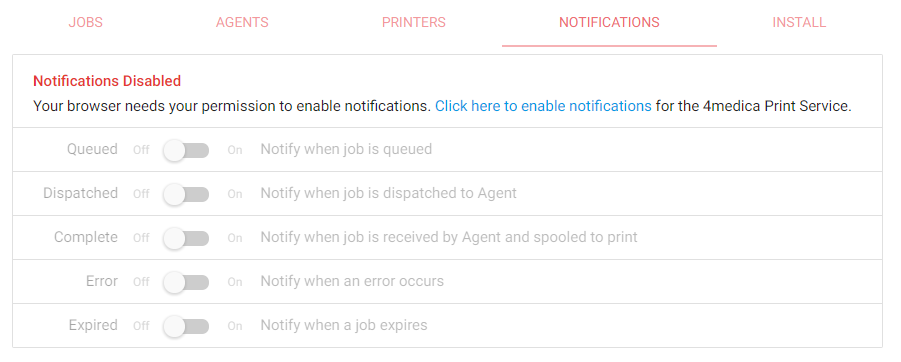Image resolution: width=901 pixels, height=362 pixels.
Task: Click the 'Notify when an error occurs' text
Action: (352, 281)
